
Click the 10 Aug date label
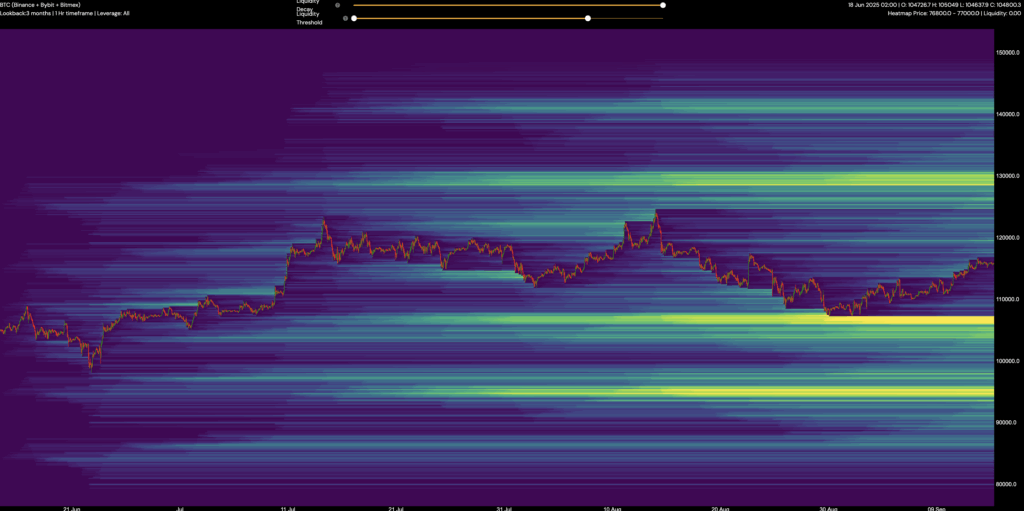(613, 508)
